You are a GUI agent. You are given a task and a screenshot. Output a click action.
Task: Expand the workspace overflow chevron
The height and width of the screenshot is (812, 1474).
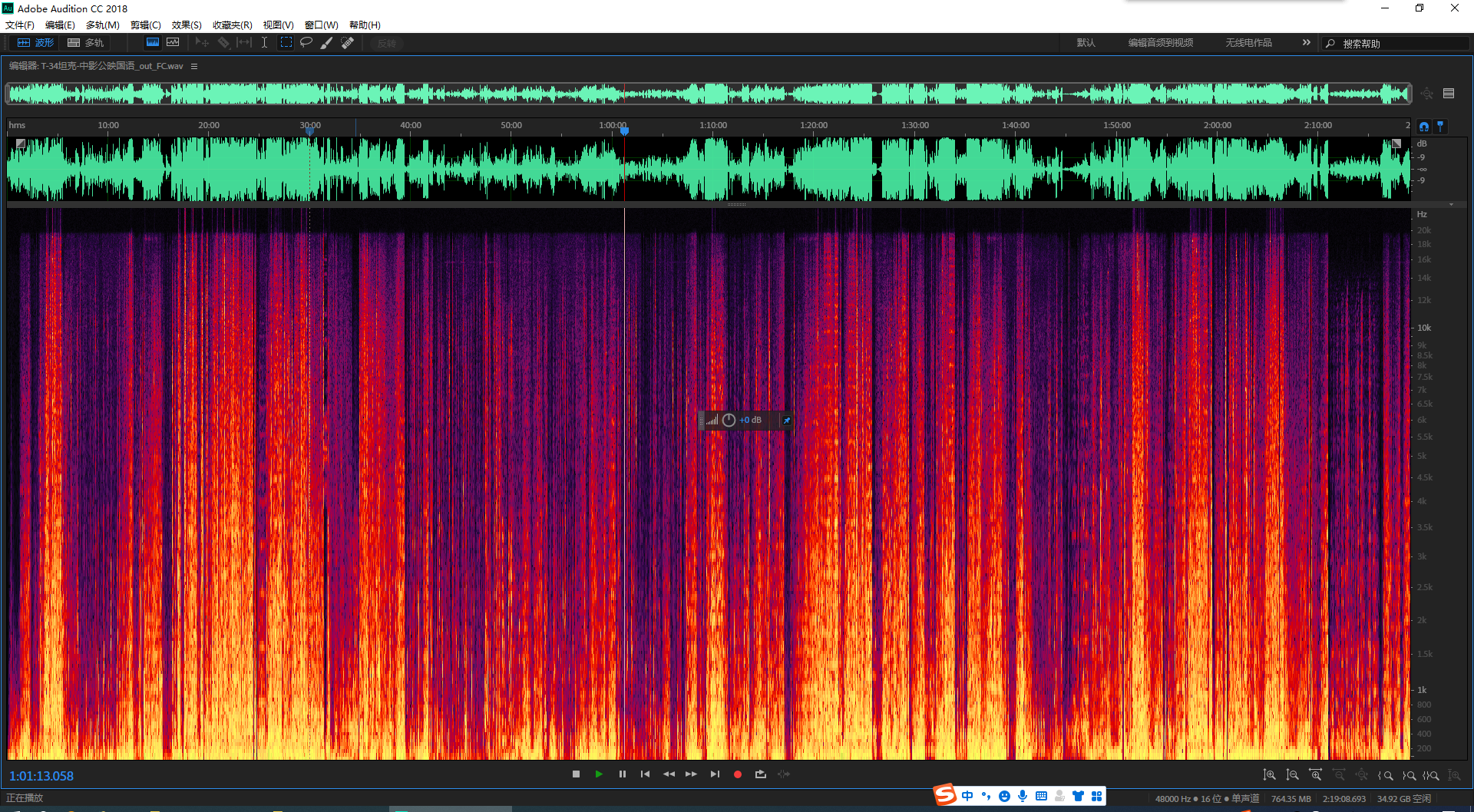point(1306,43)
